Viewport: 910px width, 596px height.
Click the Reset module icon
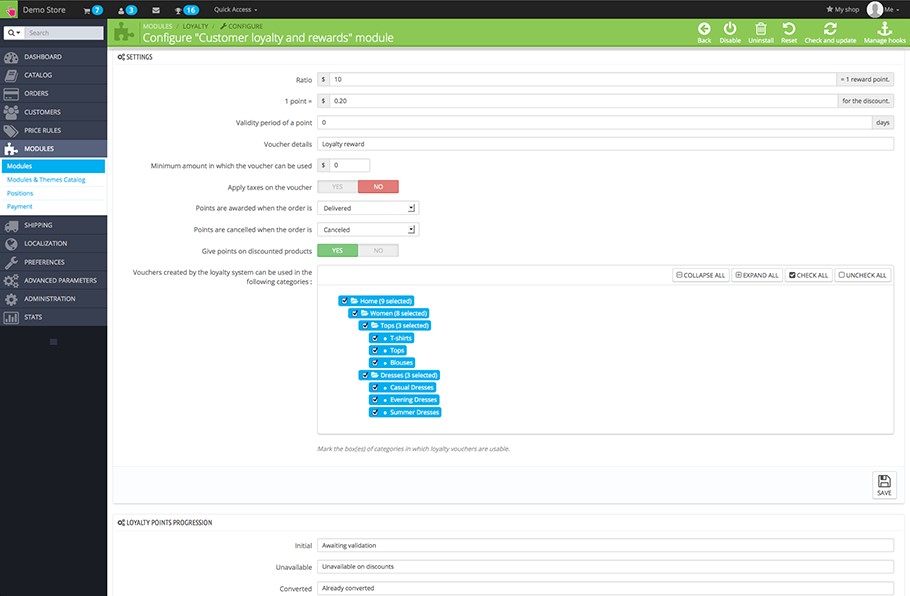point(789,28)
